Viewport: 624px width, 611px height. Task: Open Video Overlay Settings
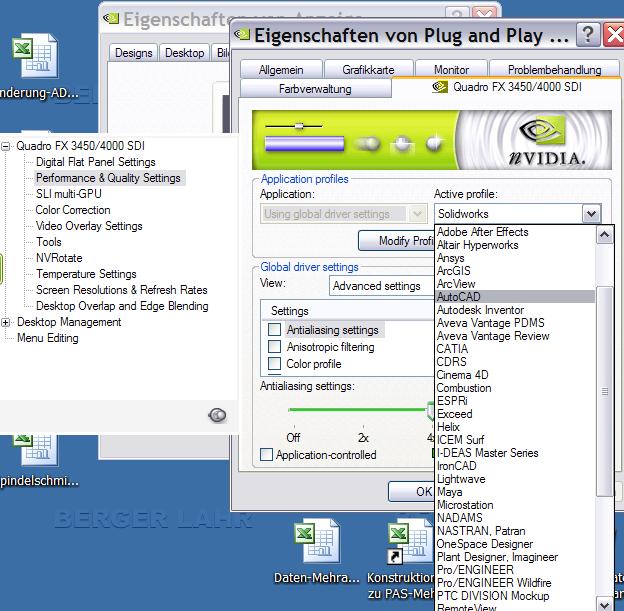point(89,226)
